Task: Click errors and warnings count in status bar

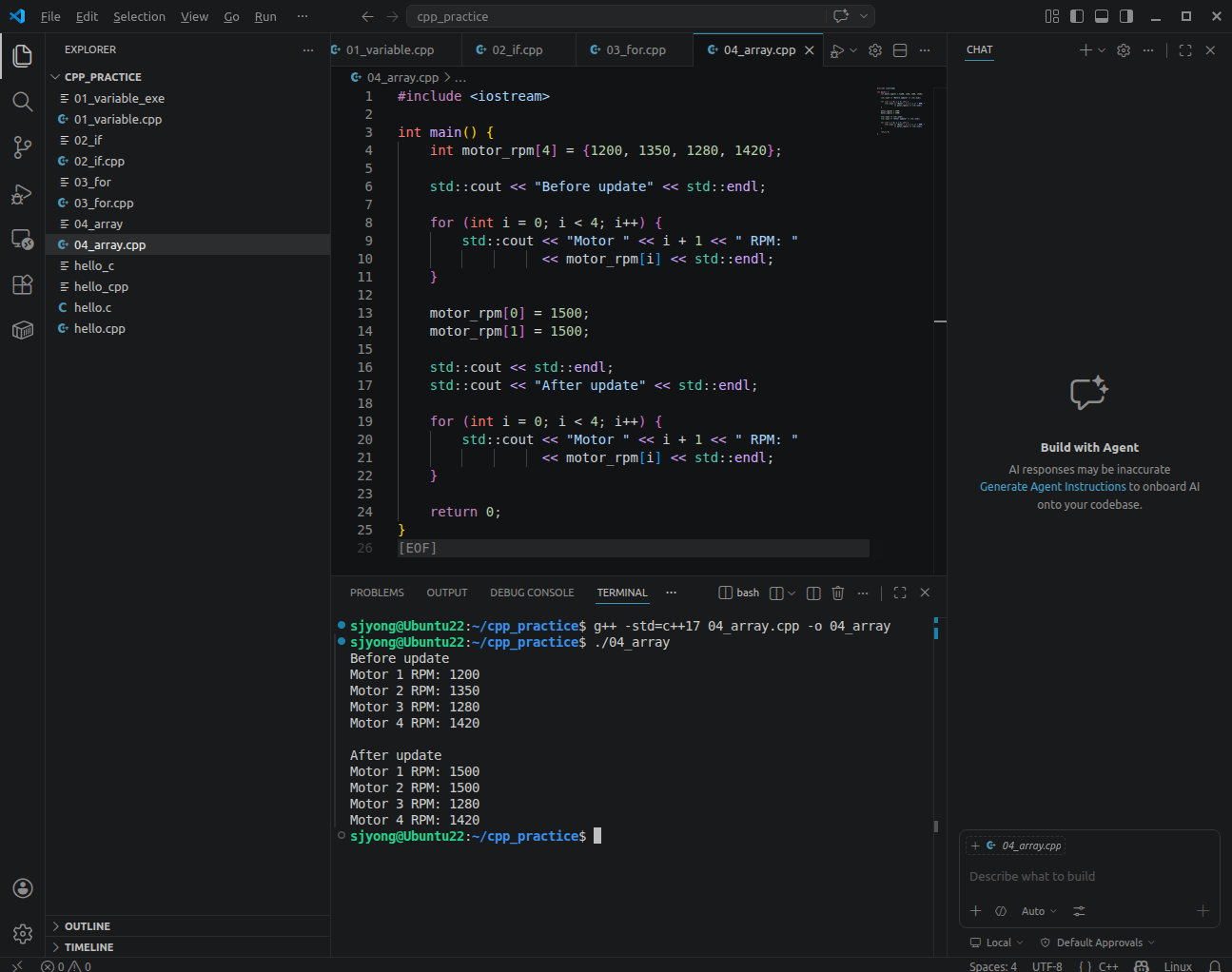Action: pyautogui.click(x=66, y=965)
